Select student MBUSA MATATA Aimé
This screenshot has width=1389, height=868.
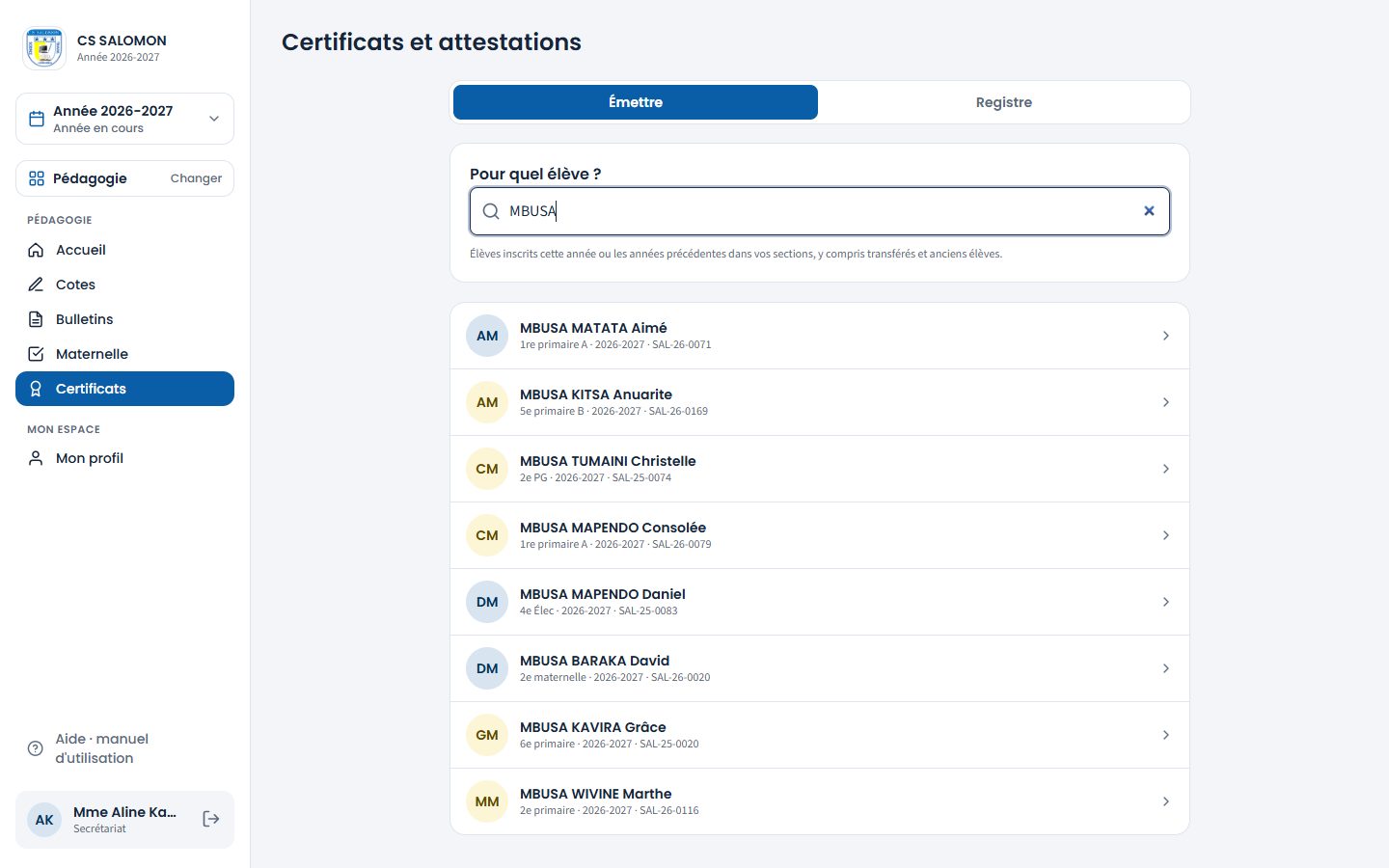click(820, 336)
